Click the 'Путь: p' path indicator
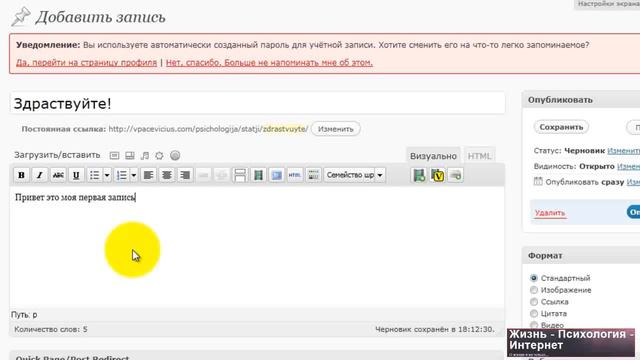Viewport: 640px width, 360px height. [24, 315]
